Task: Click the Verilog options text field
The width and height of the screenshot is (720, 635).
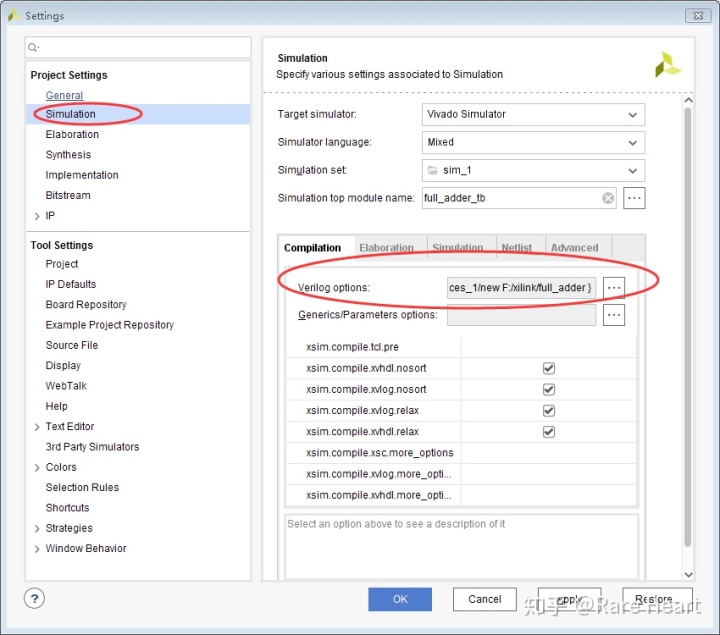Action: point(521,288)
